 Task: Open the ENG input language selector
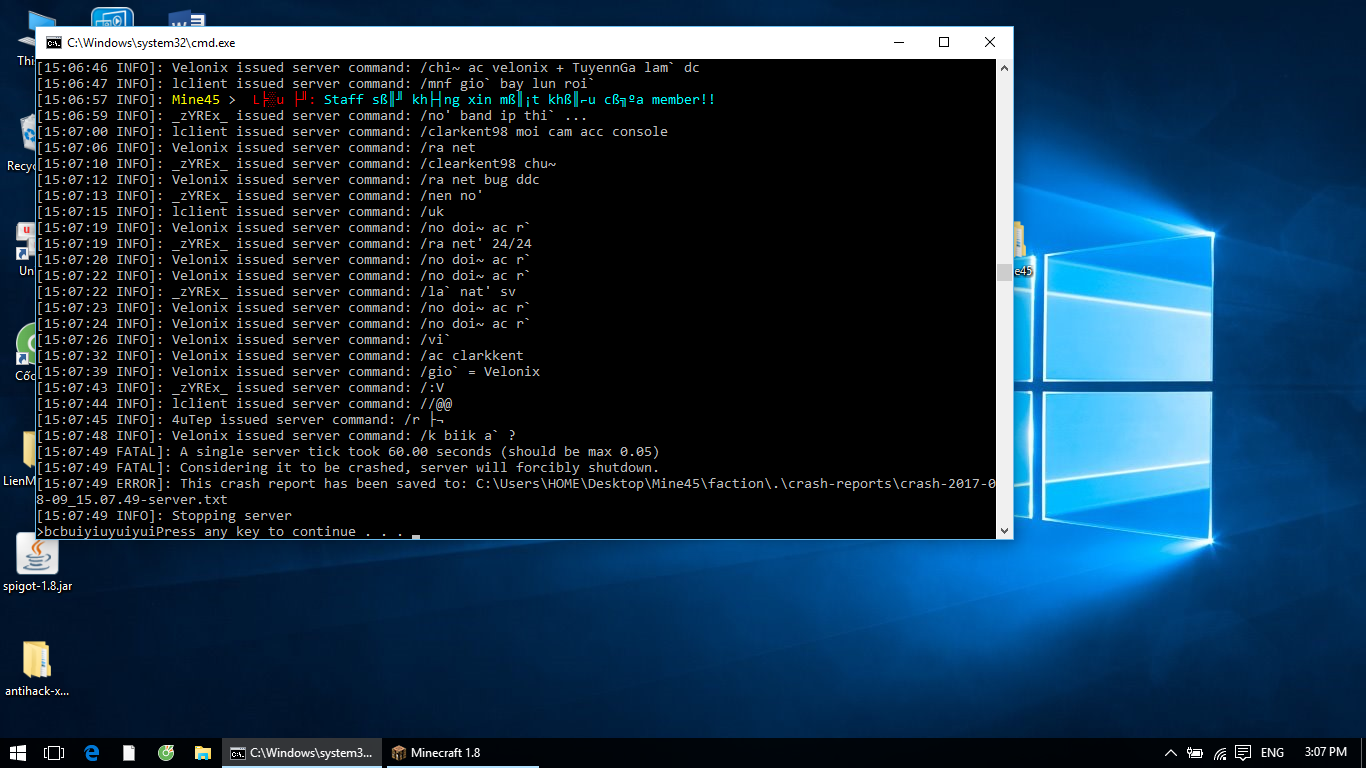pyautogui.click(x=1272, y=753)
